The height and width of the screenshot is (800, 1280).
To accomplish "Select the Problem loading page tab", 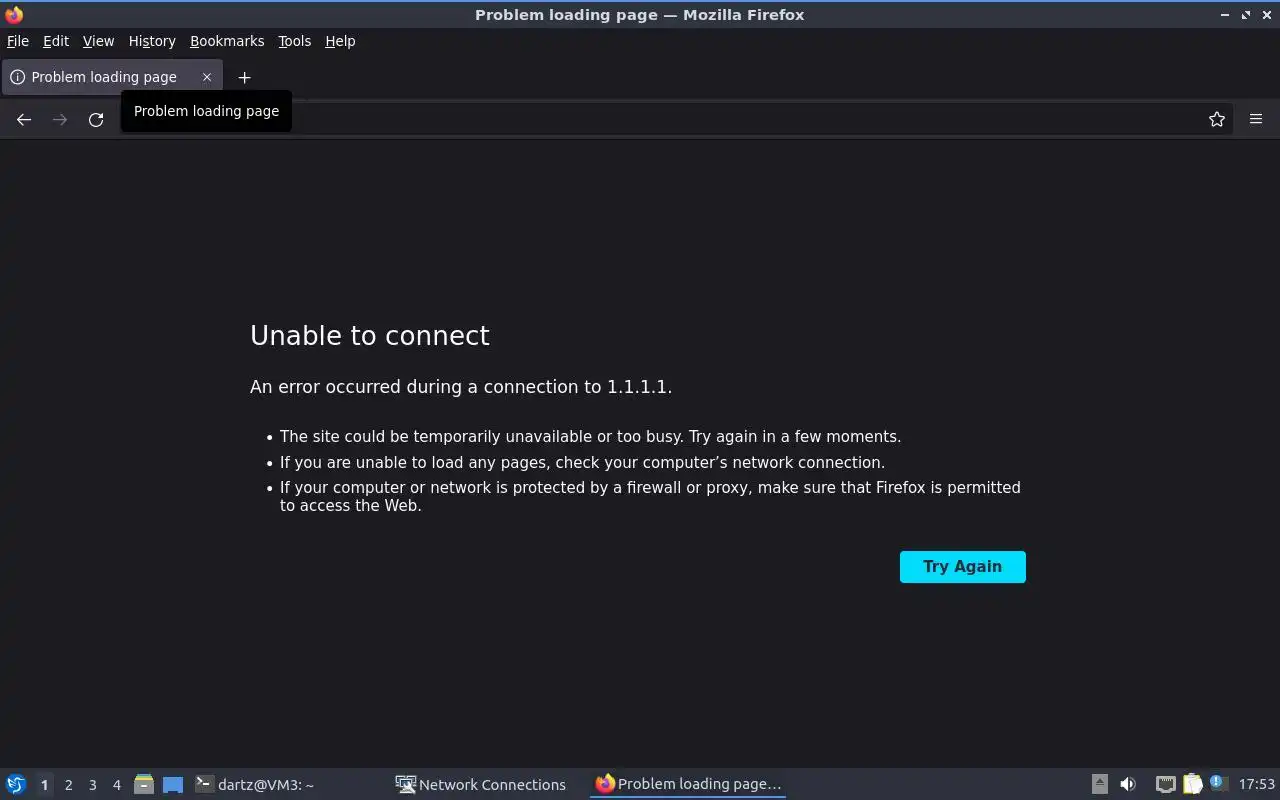I will 112,77.
